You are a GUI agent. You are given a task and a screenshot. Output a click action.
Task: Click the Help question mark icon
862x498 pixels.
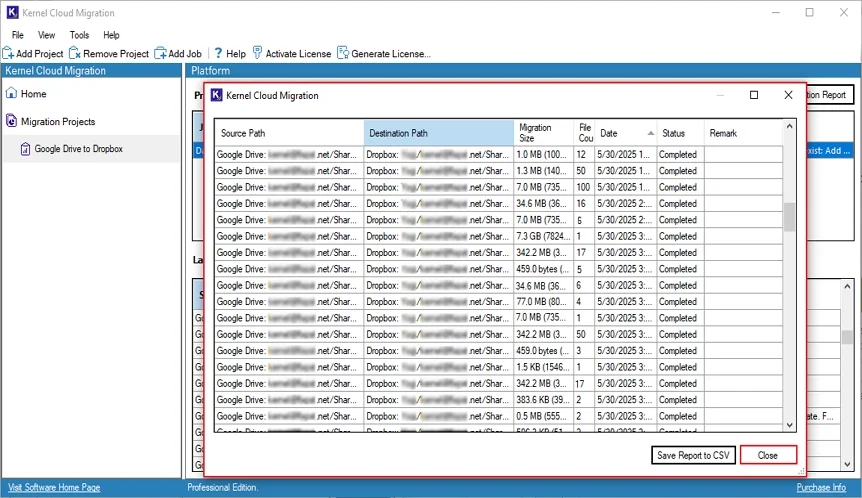point(218,53)
